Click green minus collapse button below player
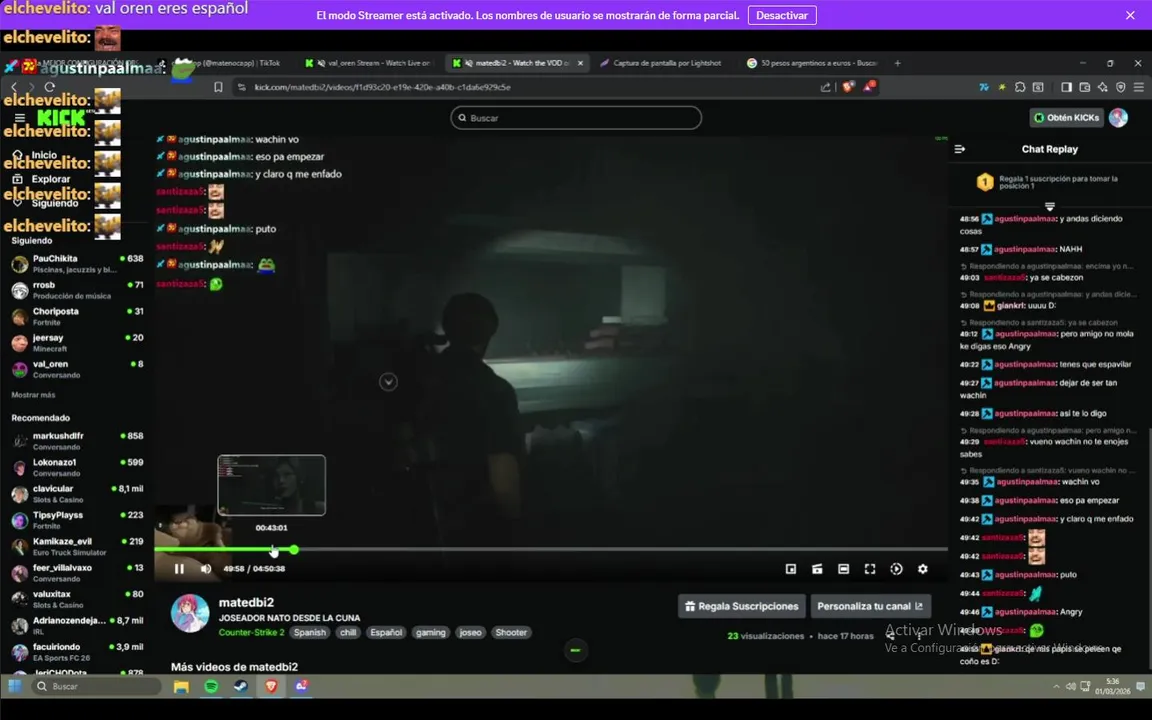 pos(575,650)
